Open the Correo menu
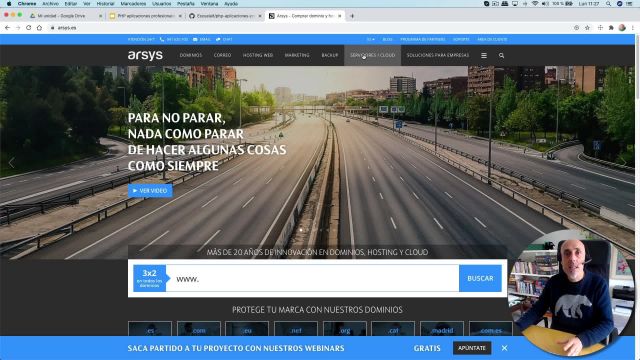This screenshot has height=360, width=640. point(222,55)
